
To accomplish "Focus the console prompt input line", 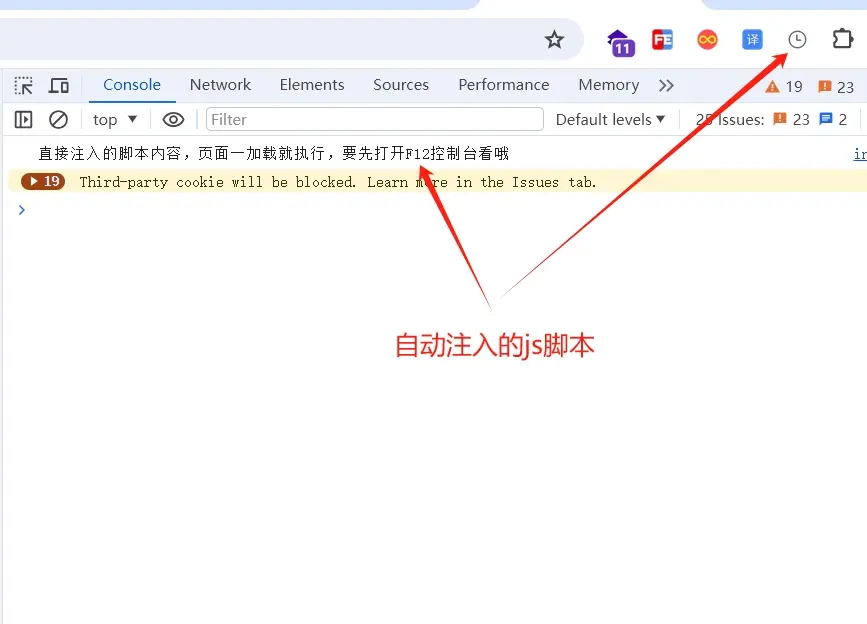I will point(442,210).
